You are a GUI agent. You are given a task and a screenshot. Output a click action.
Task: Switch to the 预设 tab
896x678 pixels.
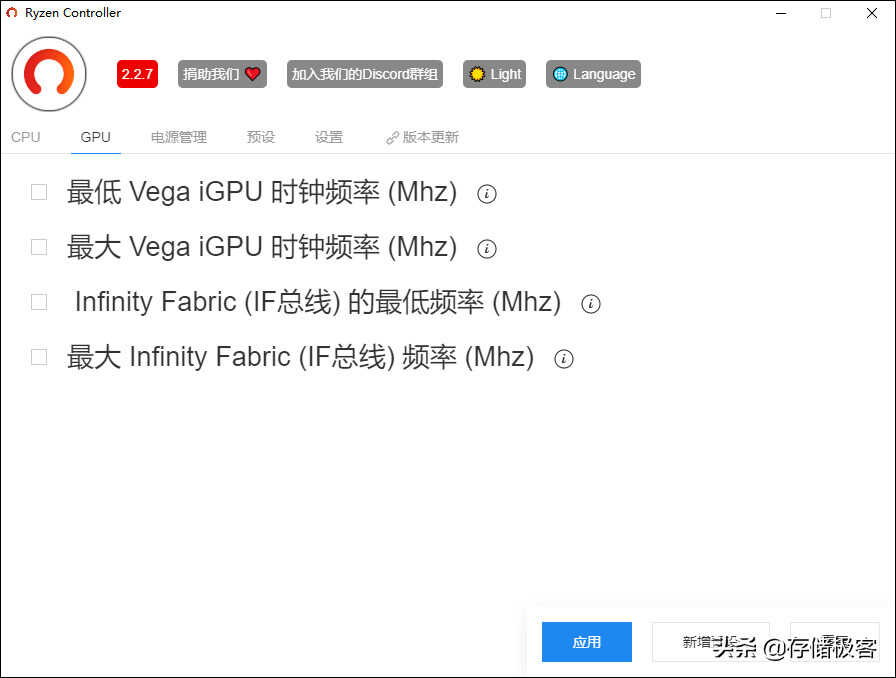point(261,137)
